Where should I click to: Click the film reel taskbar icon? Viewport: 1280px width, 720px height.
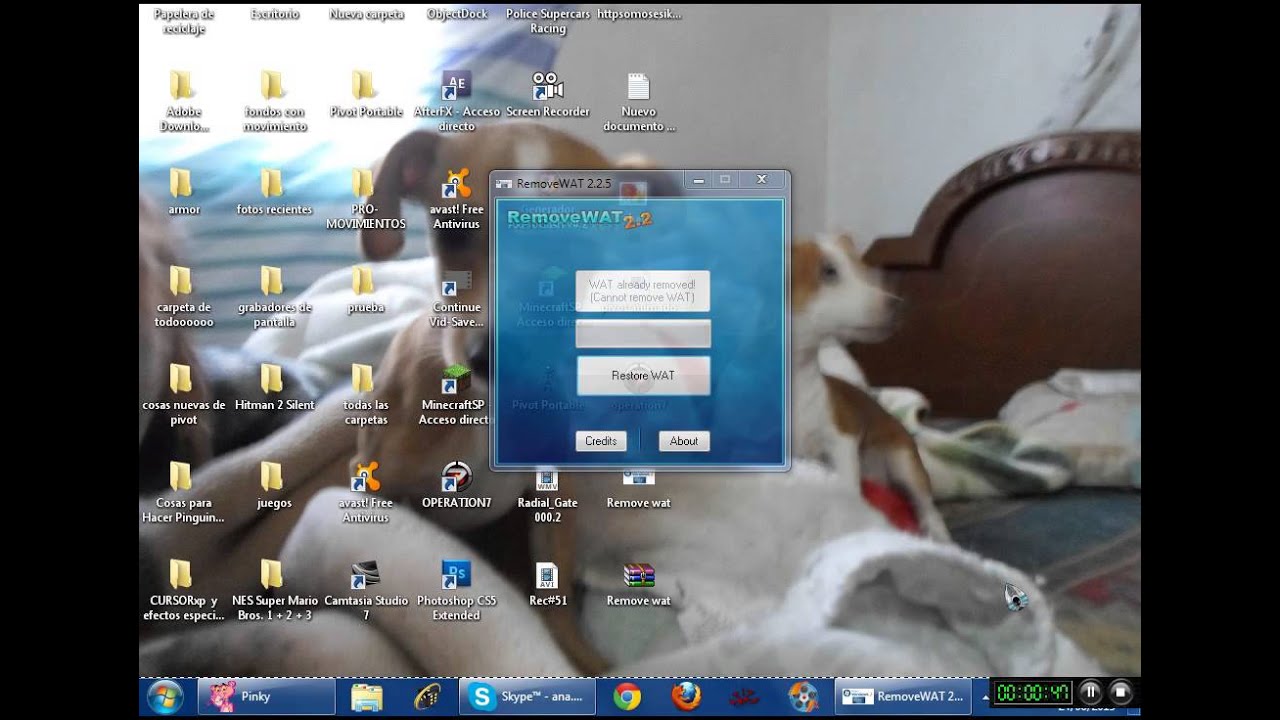coord(802,697)
